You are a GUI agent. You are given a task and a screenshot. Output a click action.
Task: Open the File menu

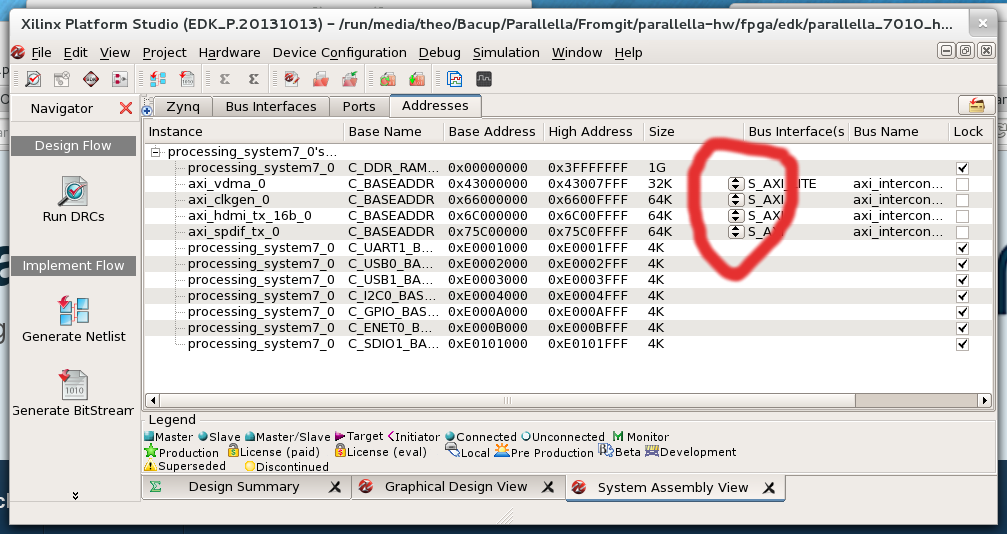coord(41,53)
